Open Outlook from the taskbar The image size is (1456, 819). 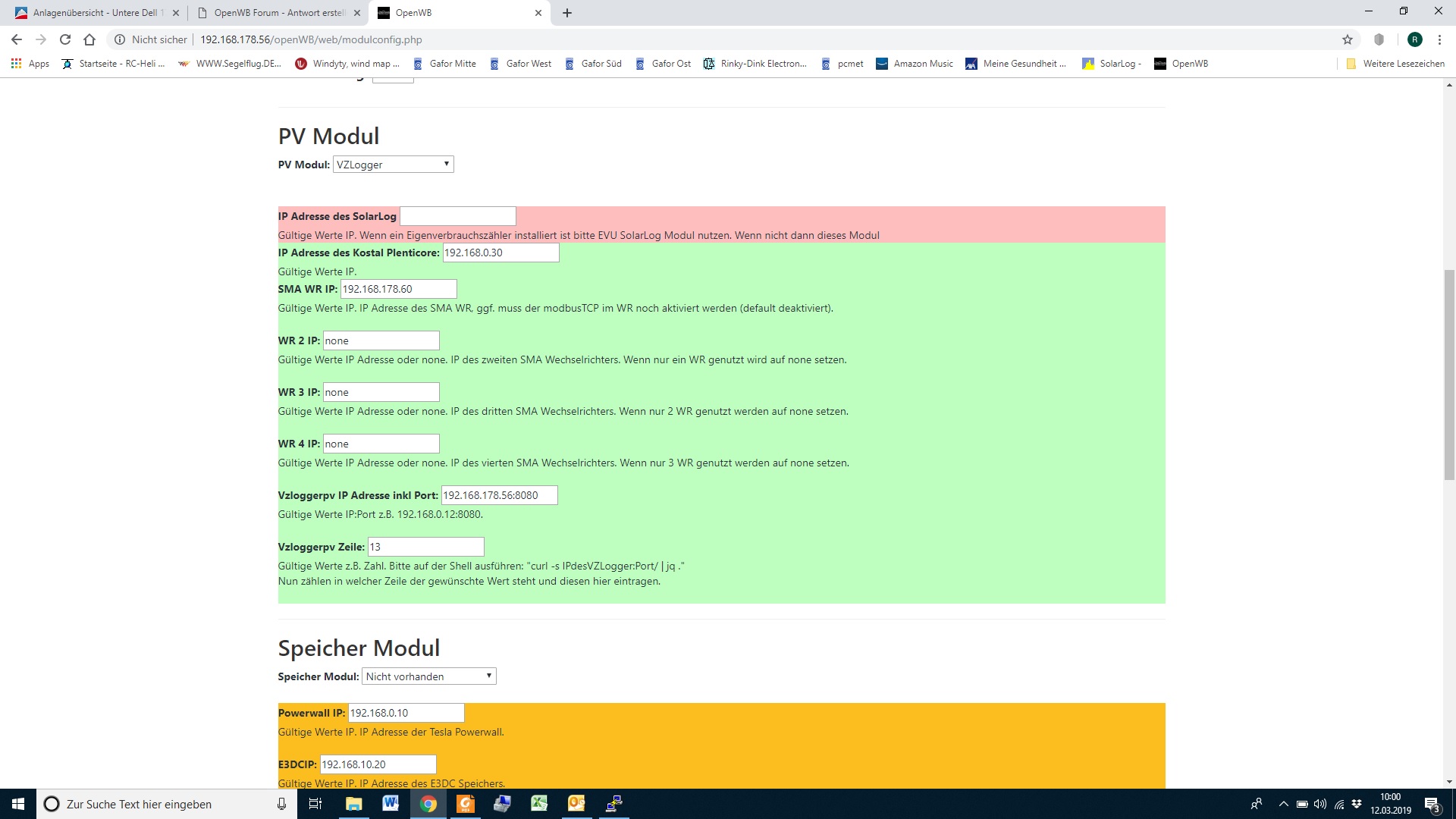(x=576, y=804)
